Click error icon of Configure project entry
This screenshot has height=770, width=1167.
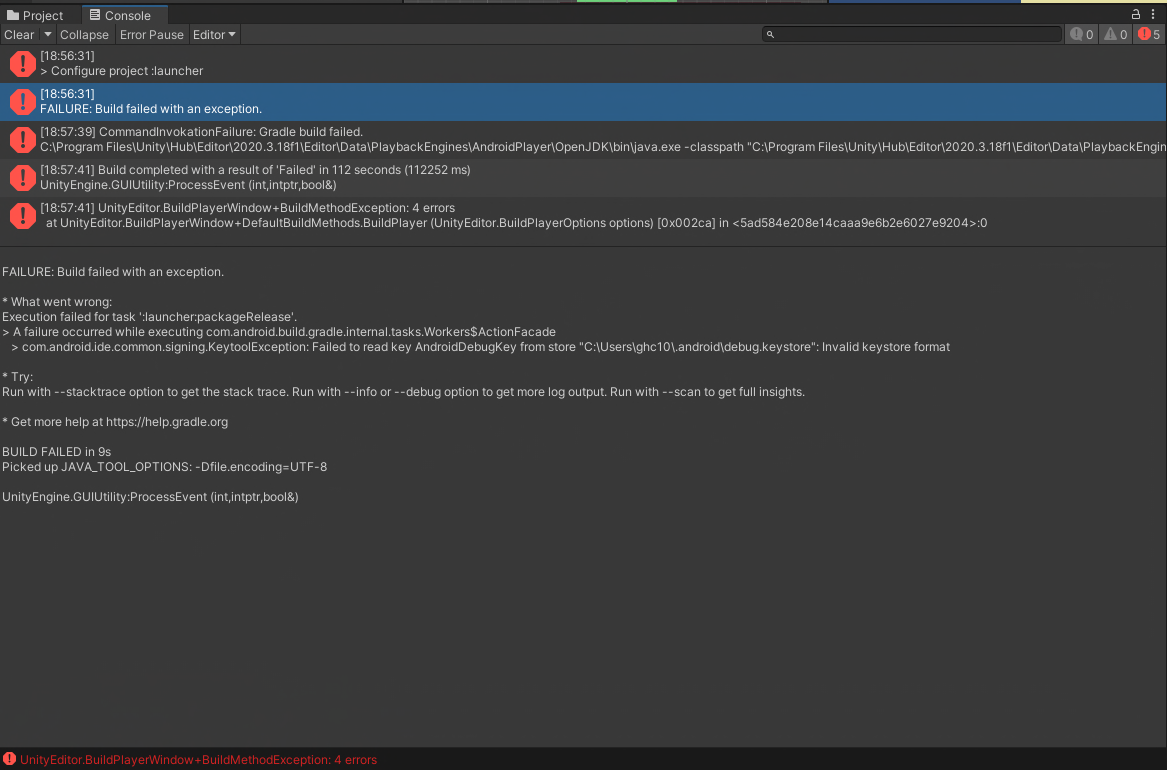22,64
